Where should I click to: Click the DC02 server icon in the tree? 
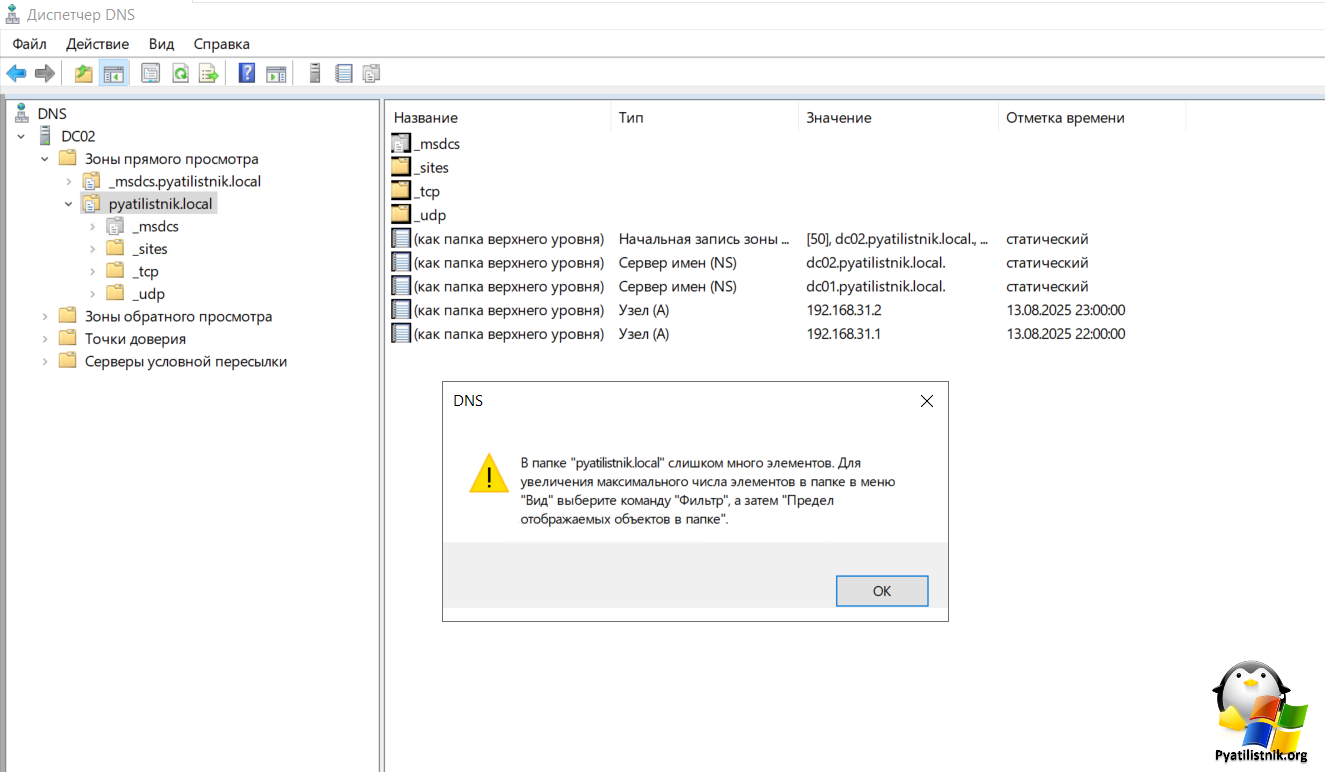click(45, 136)
